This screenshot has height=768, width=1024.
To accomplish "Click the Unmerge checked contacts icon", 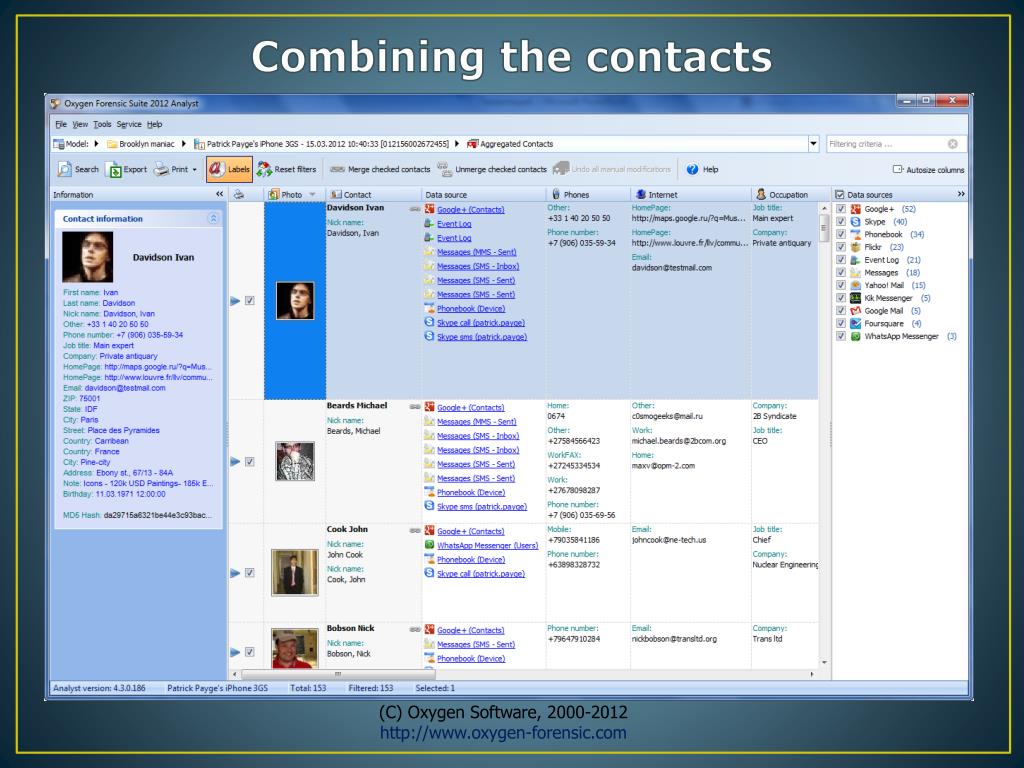I will 444,169.
